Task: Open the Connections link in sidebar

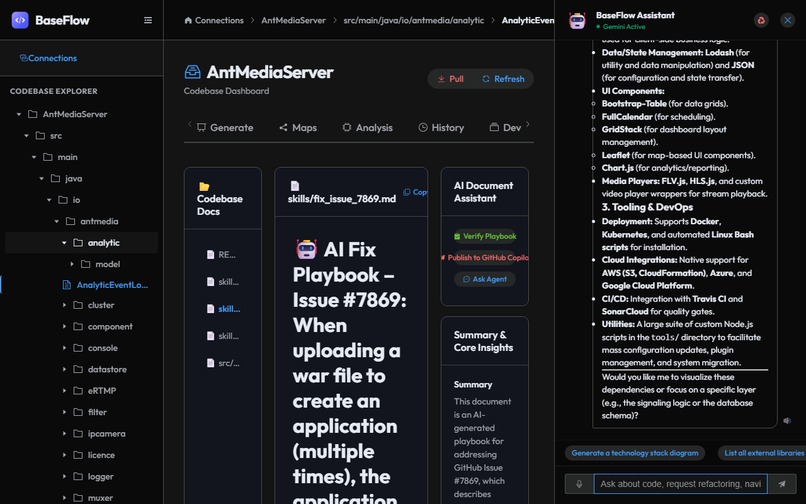Action: click(48, 58)
